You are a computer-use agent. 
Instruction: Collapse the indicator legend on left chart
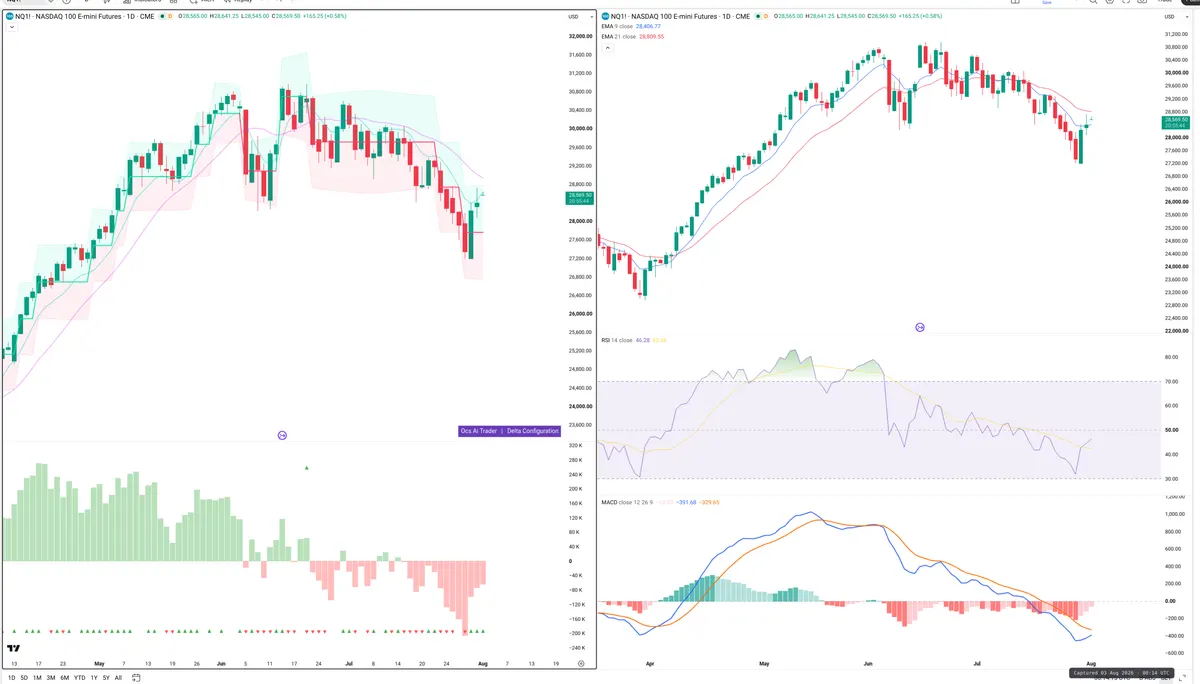(11, 27)
